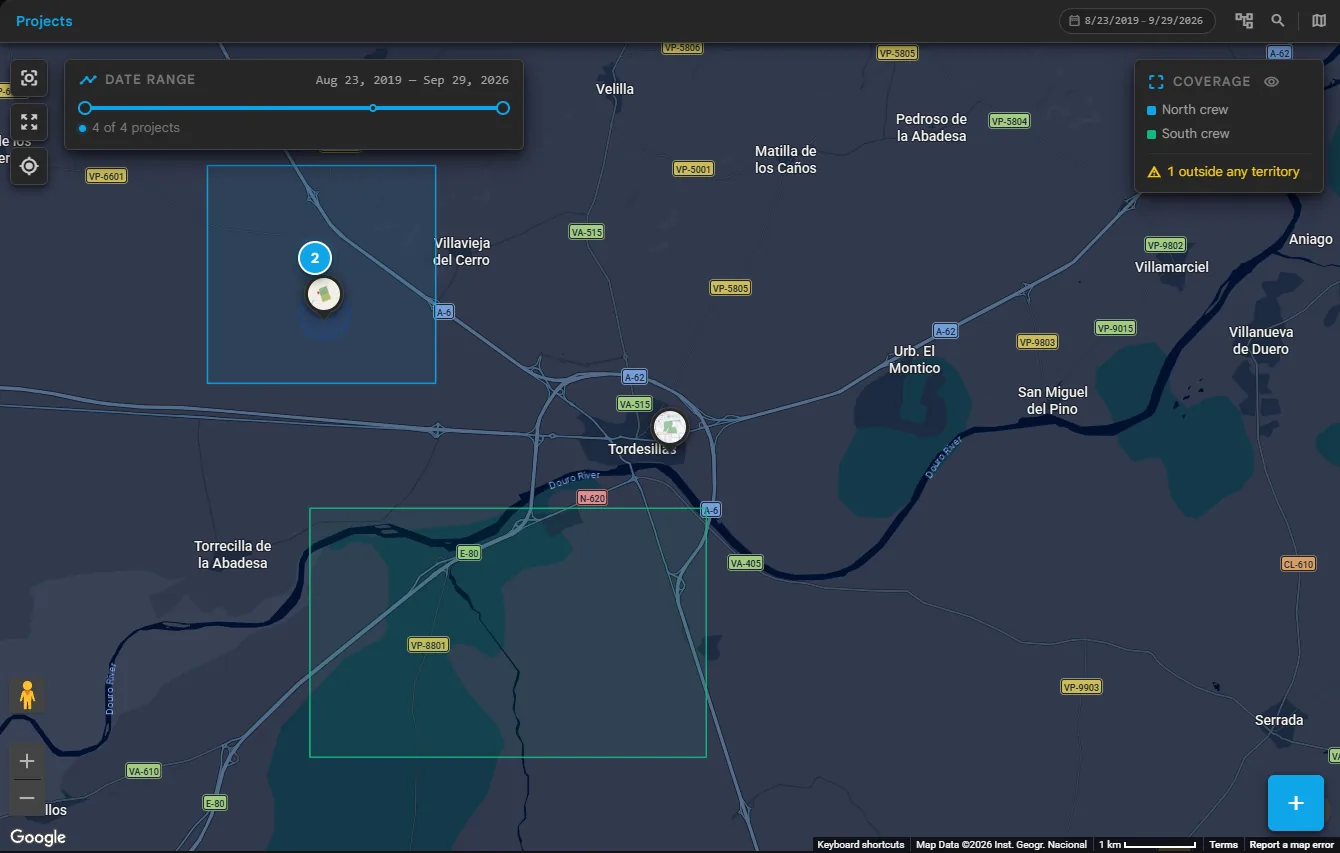
Task: Click the E-80 shield near Douro River
Action: point(469,552)
